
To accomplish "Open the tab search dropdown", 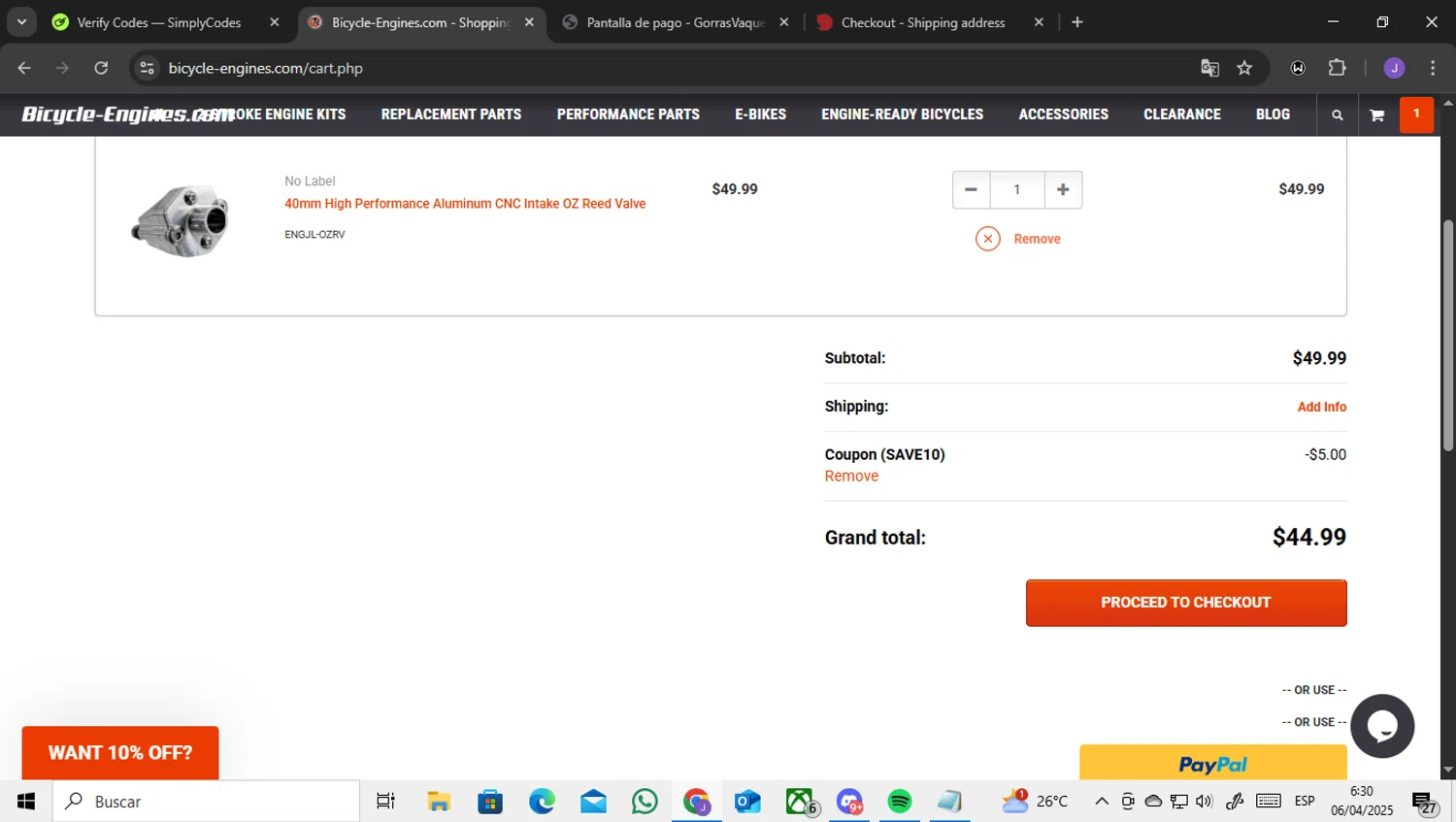I will click(x=21, y=22).
